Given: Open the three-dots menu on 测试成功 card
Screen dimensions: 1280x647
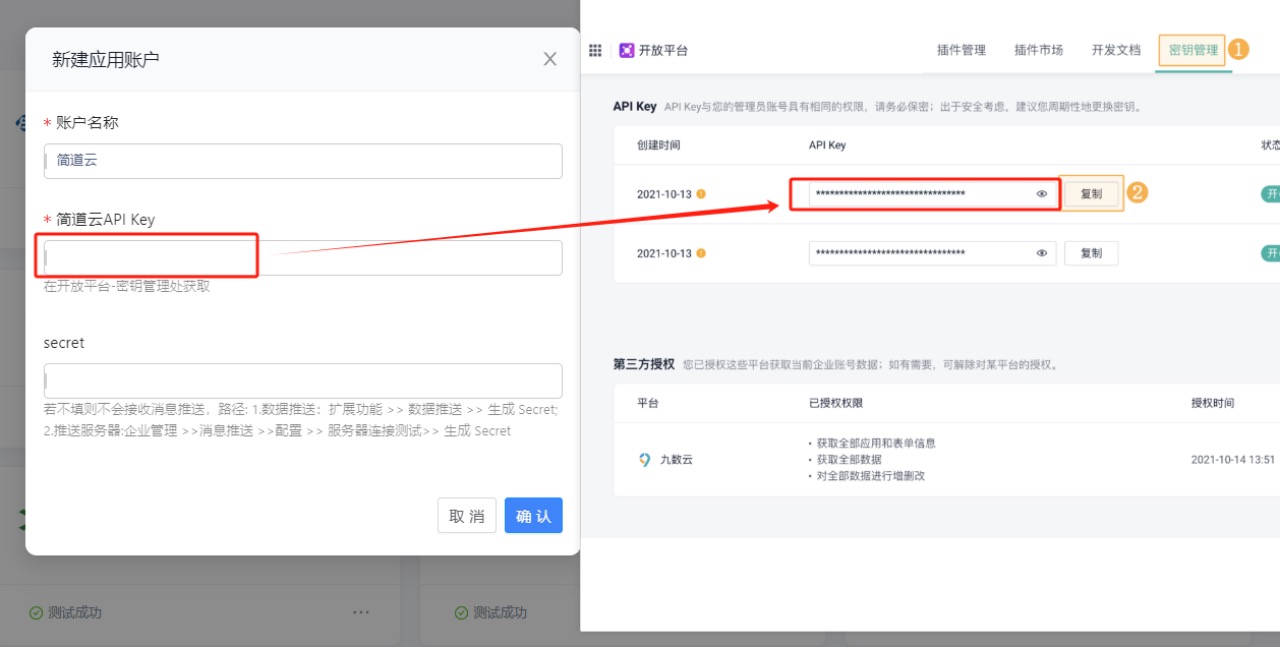Looking at the screenshot, I should (x=362, y=612).
